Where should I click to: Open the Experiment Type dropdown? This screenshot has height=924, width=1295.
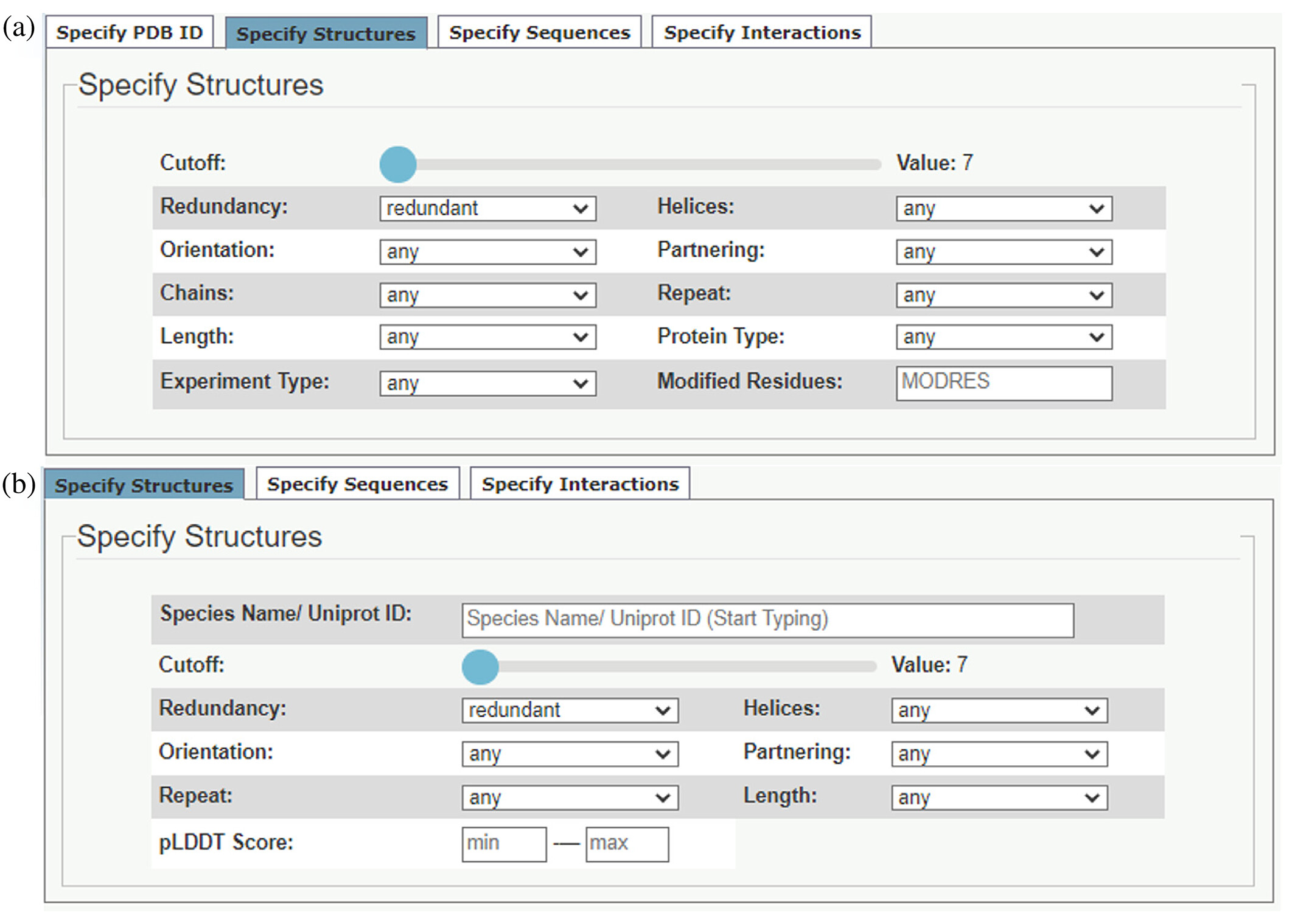[x=487, y=384]
